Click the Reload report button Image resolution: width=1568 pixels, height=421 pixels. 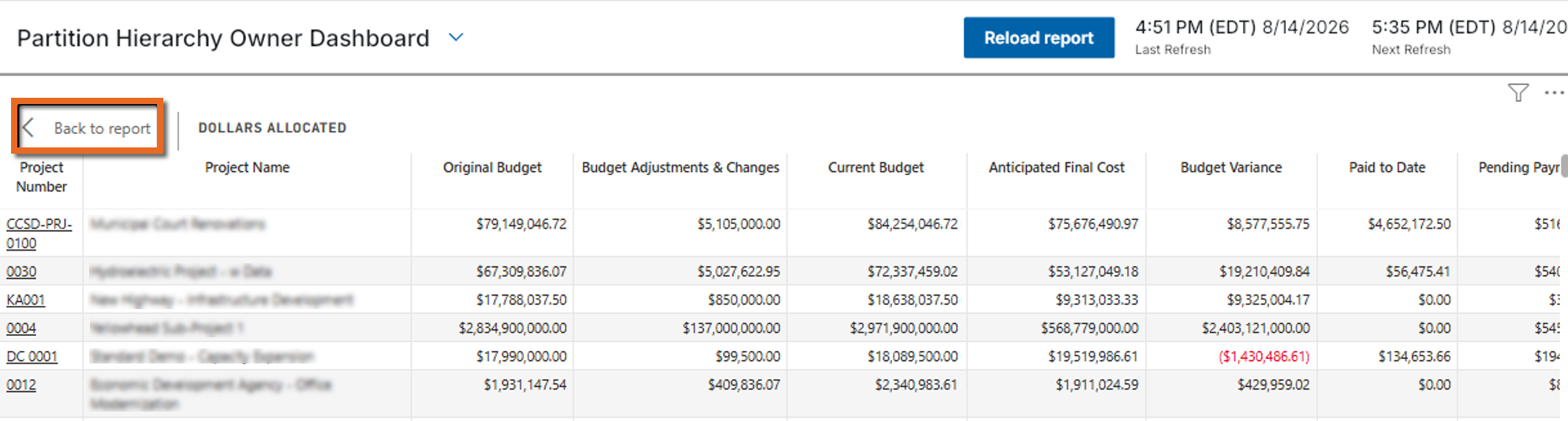coord(1039,38)
